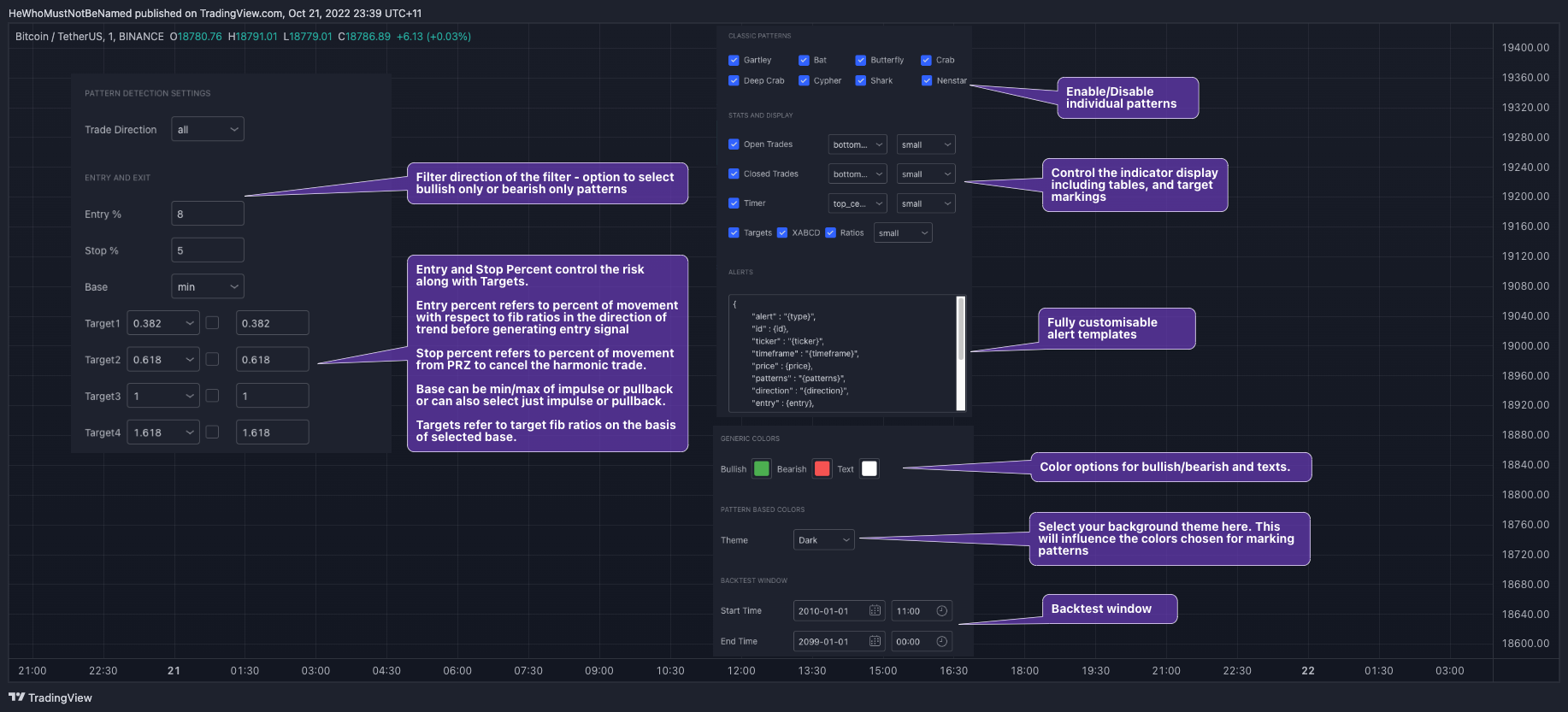Toggle the Ratios checkbox
1568x712 pixels.
pyautogui.click(x=830, y=232)
